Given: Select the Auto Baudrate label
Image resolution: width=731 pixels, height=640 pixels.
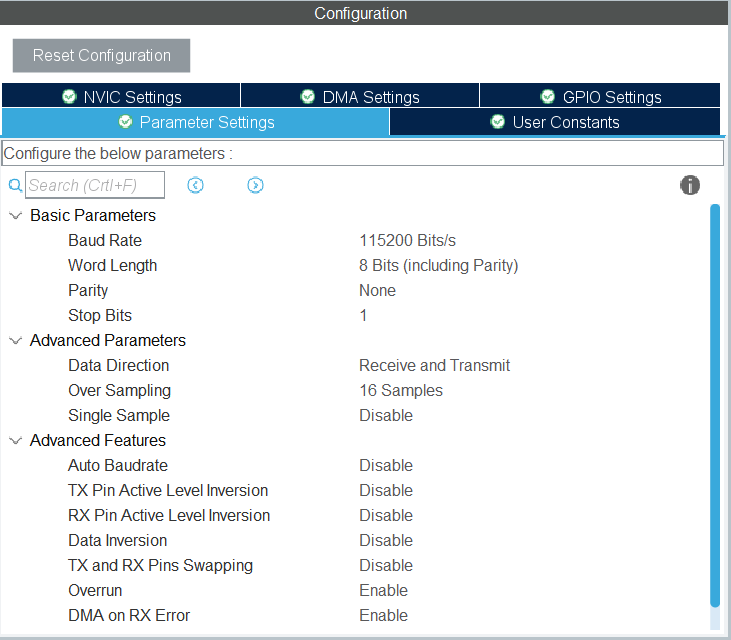Looking at the screenshot, I should [x=118, y=465].
